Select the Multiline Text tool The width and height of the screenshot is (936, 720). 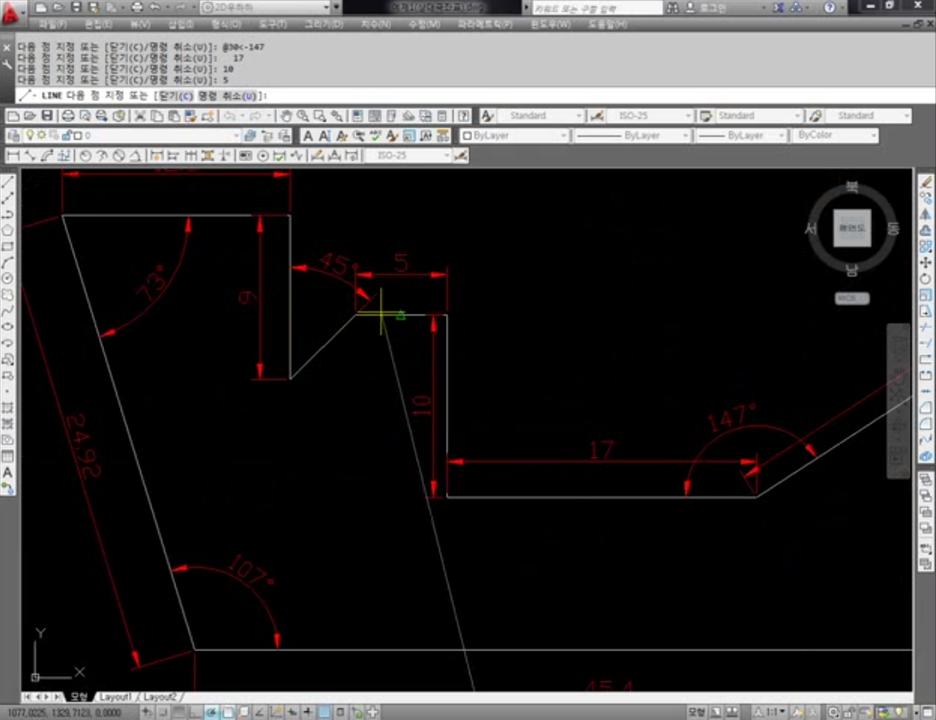pos(8,472)
